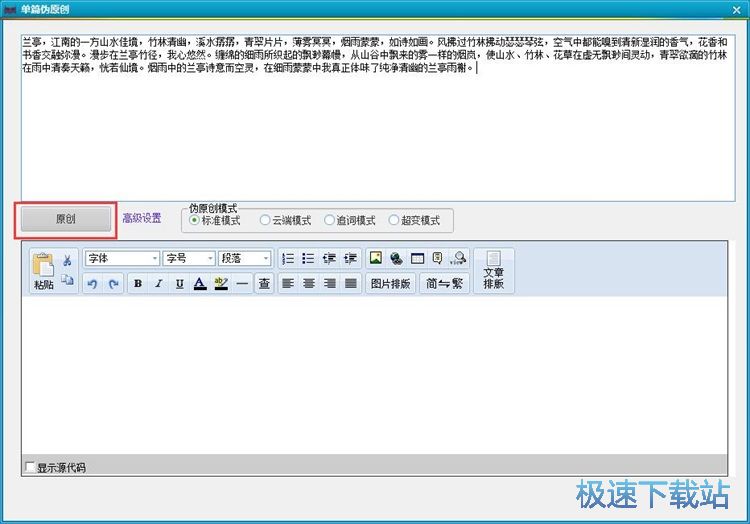Screen dimensions: 750x524
Task: Select 追词模式 radio button
Action: (330, 220)
